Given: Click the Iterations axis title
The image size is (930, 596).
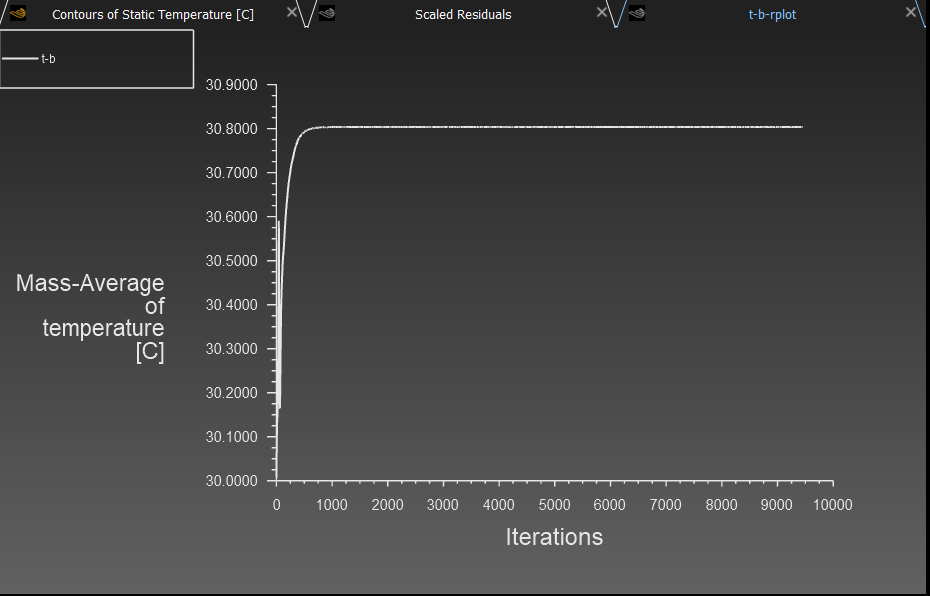Looking at the screenshot, I should click(x=554, y=537).
